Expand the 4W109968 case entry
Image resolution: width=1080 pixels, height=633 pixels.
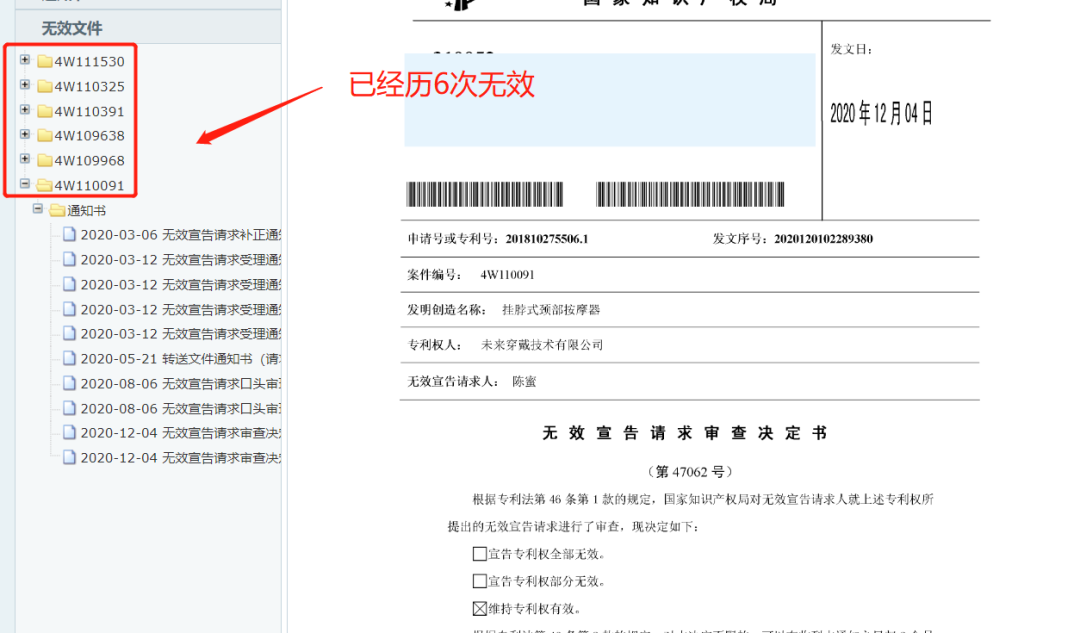(24, 160)
